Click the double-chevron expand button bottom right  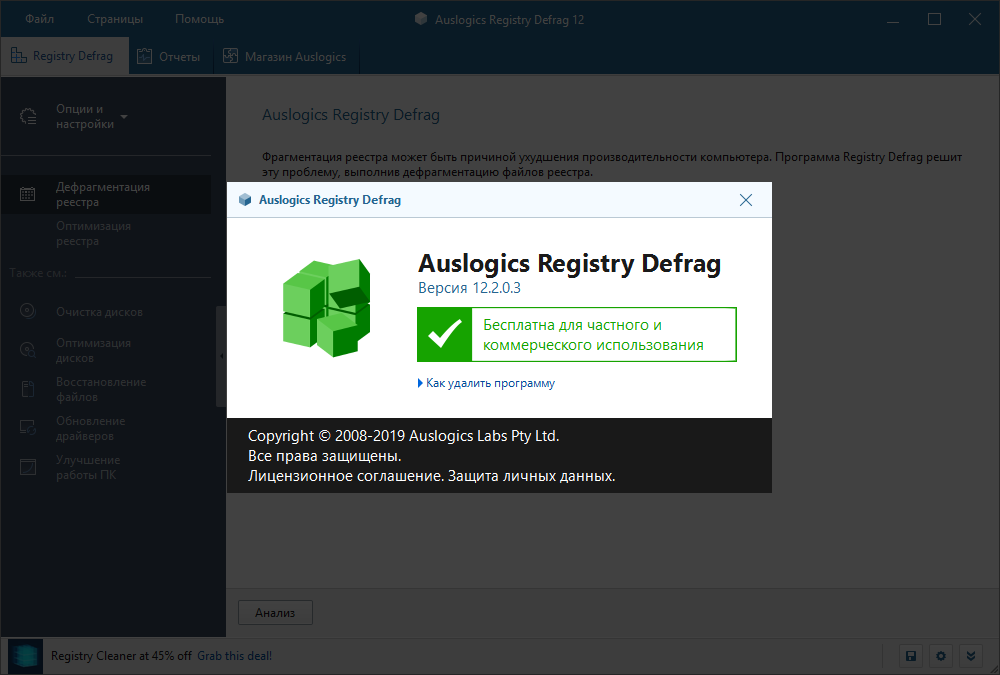970,656
